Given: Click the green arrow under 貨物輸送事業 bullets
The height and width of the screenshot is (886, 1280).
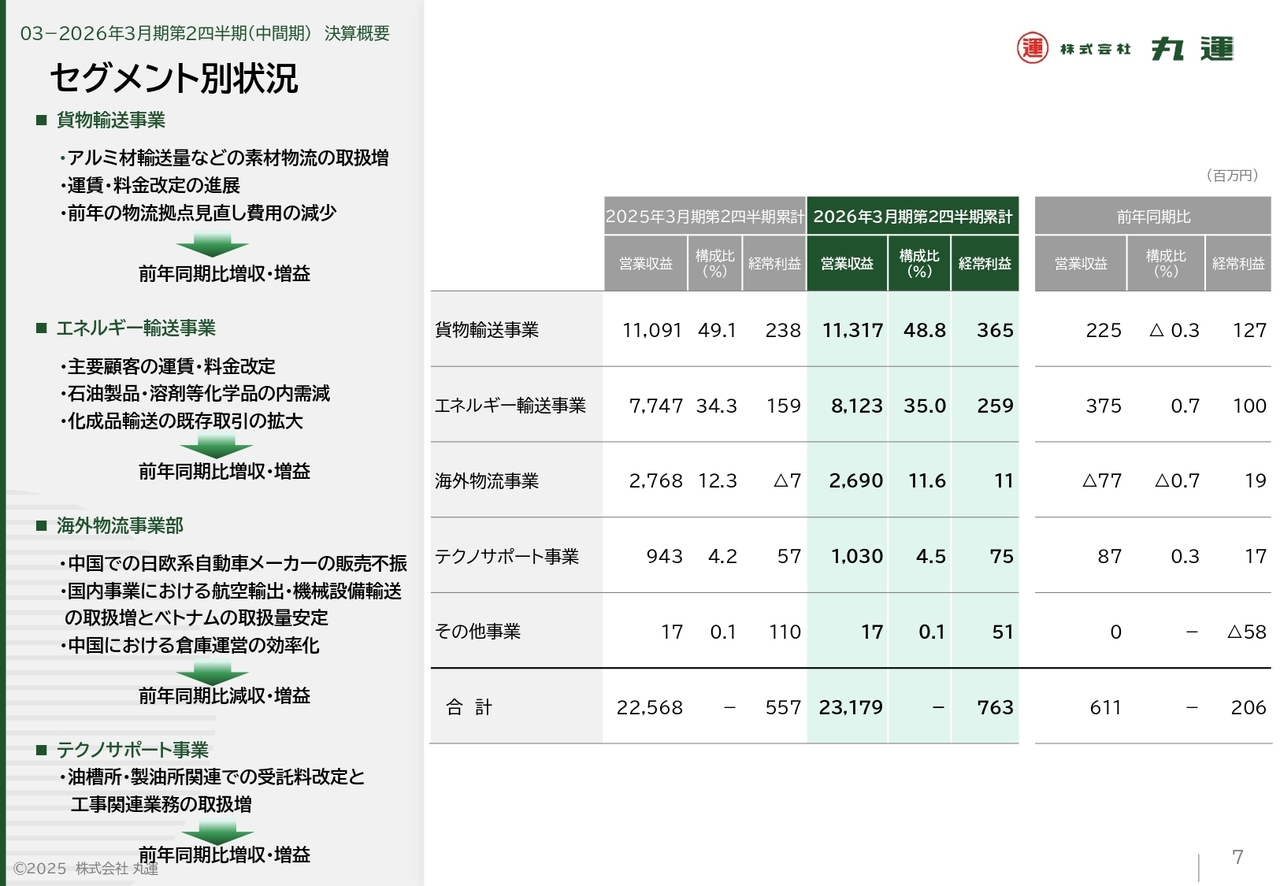Looking at the screenshot, I should [x=212, y=244].
